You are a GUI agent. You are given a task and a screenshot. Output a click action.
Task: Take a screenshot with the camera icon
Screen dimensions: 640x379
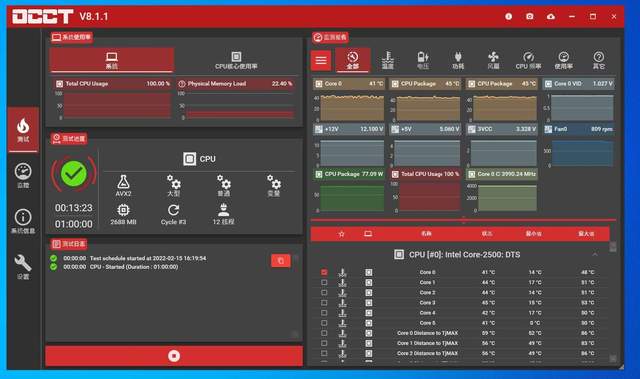[x=529, y=17]
